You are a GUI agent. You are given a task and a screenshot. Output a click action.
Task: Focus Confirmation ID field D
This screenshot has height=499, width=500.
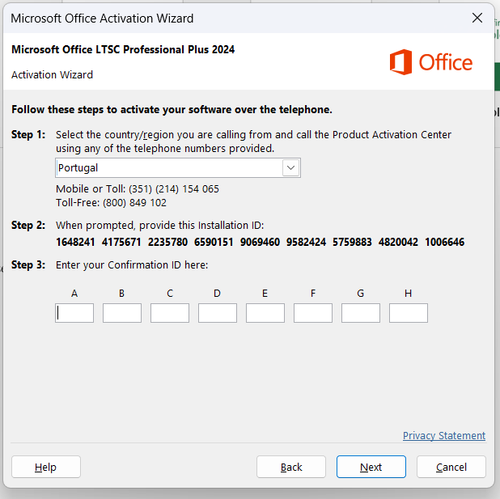tap(217, 313)
